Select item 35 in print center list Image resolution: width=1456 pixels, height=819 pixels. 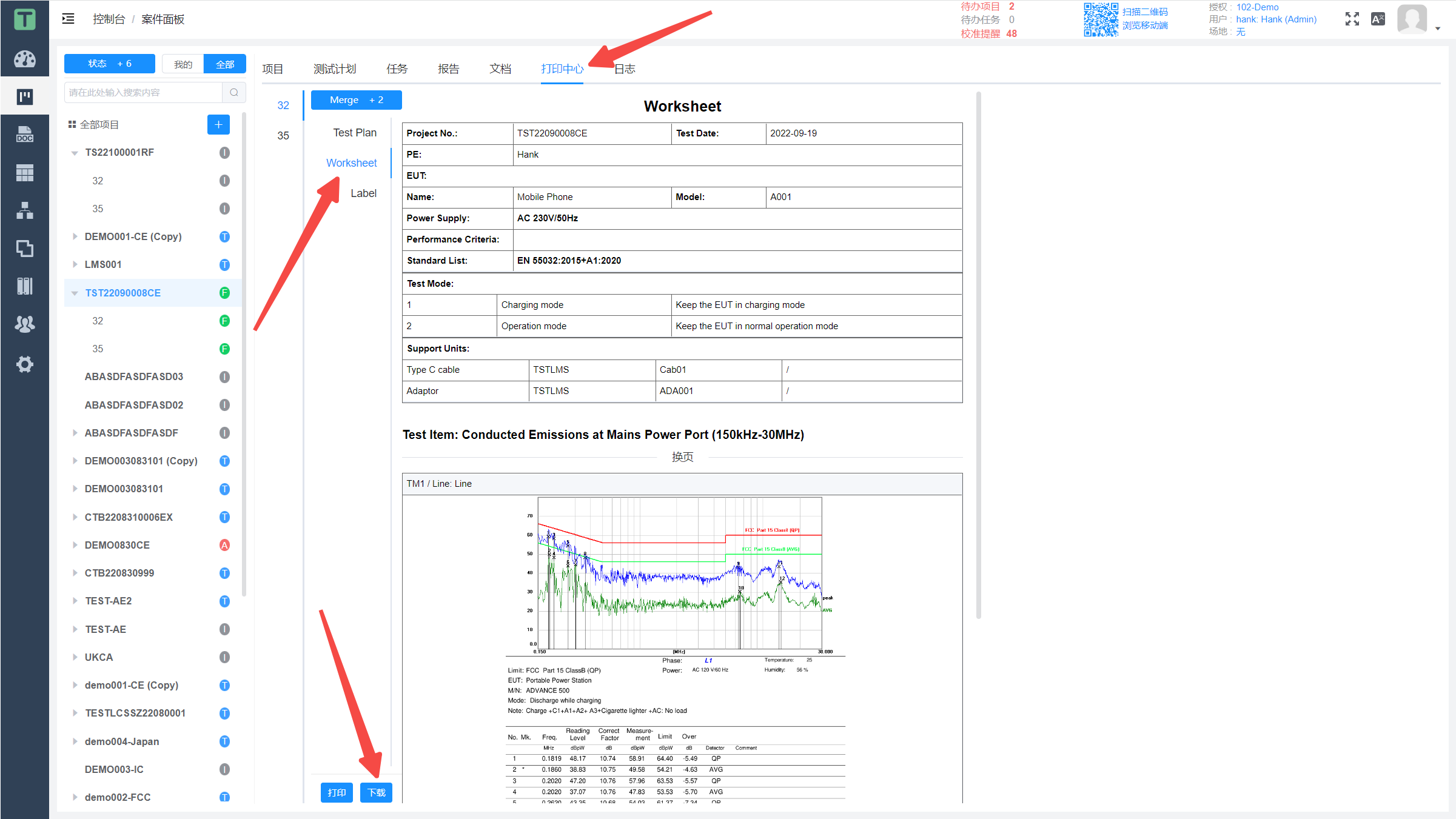click(x=283, y=136)
